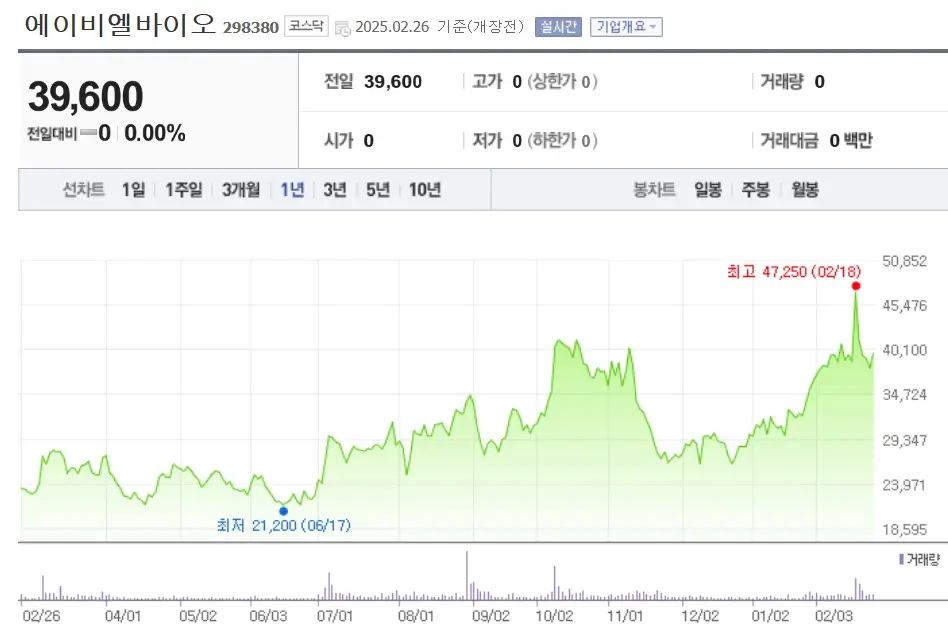Select the 3개월 chart period
Viewport: 948px width, 632px height.
tap(240, 188)
